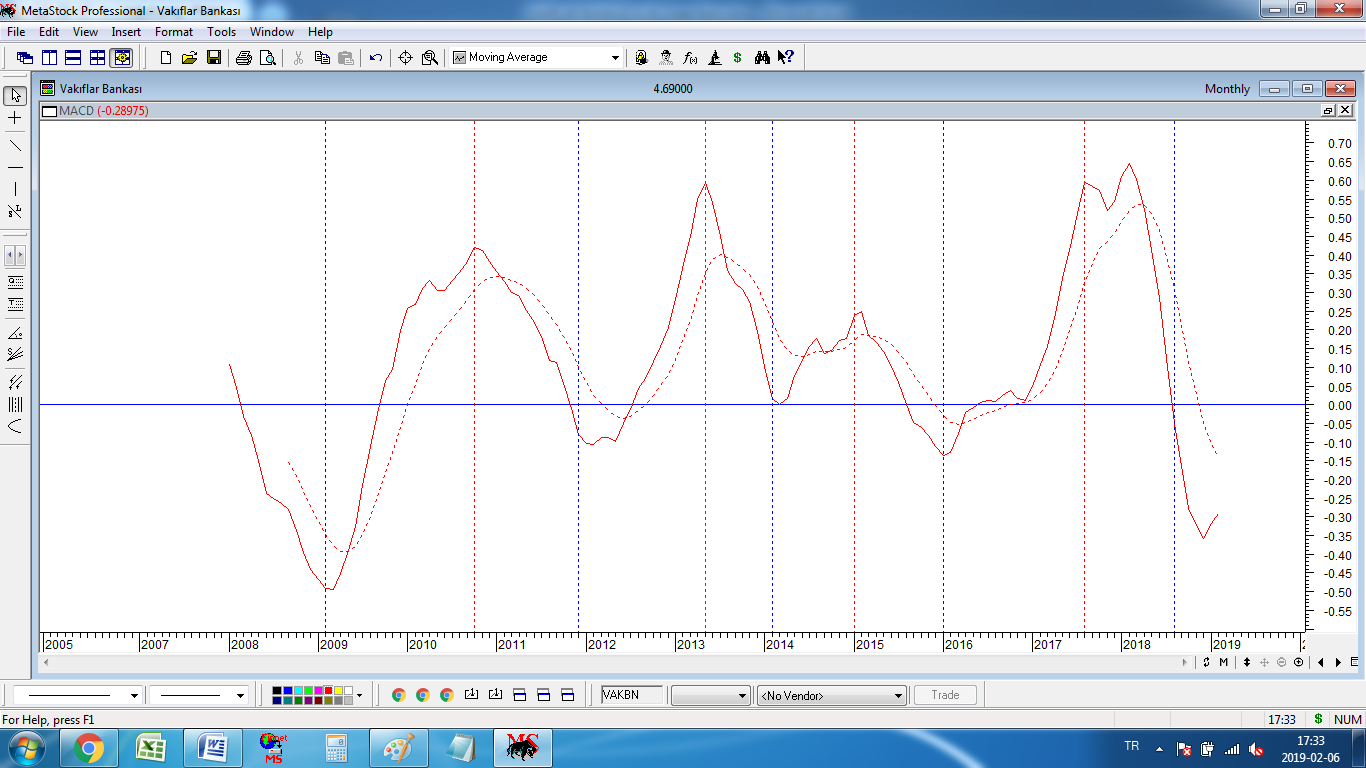Open the second line weight dropdown
1366x768 pixels.
240,695
